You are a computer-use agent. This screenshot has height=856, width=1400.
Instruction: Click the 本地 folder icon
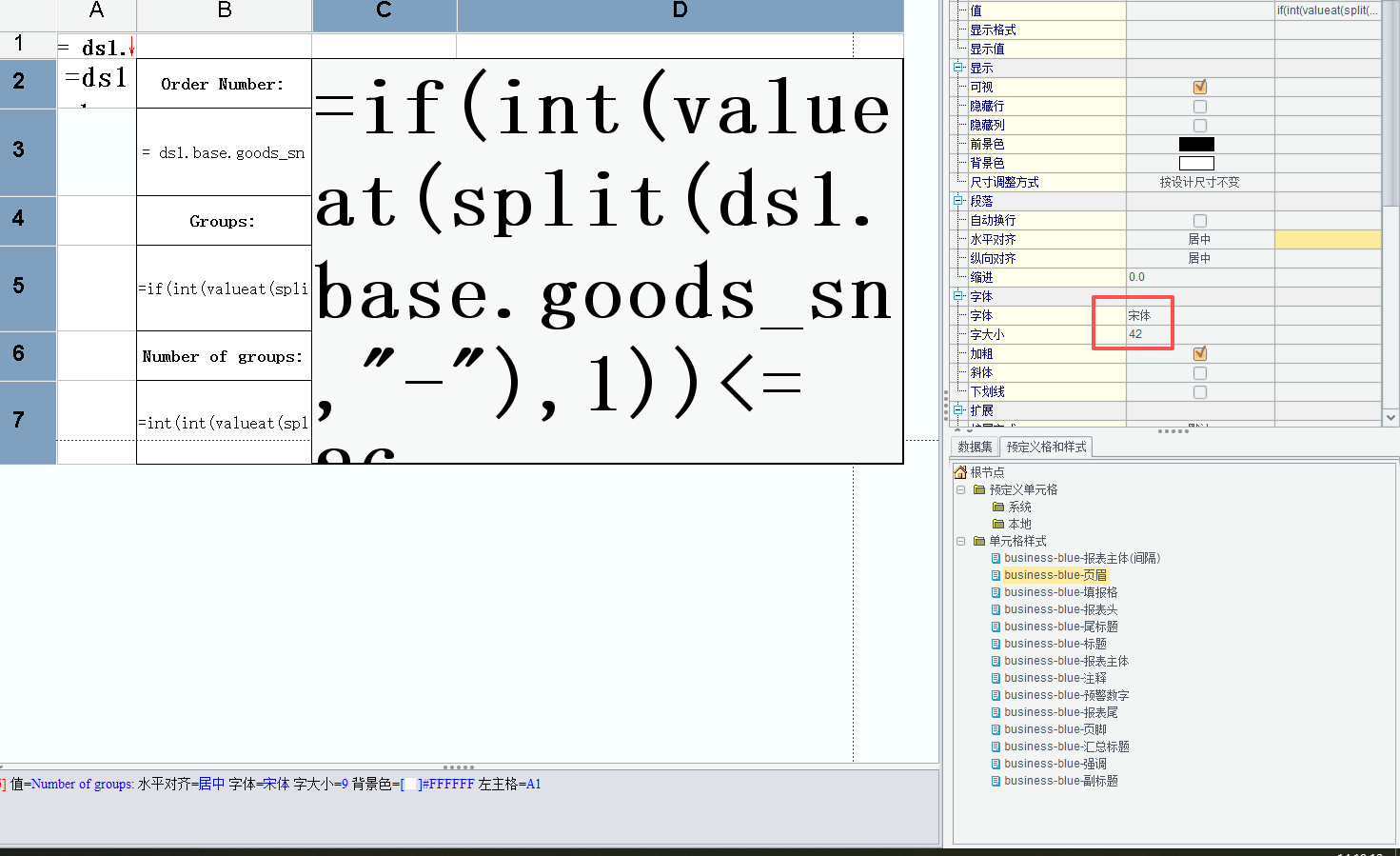998,524
